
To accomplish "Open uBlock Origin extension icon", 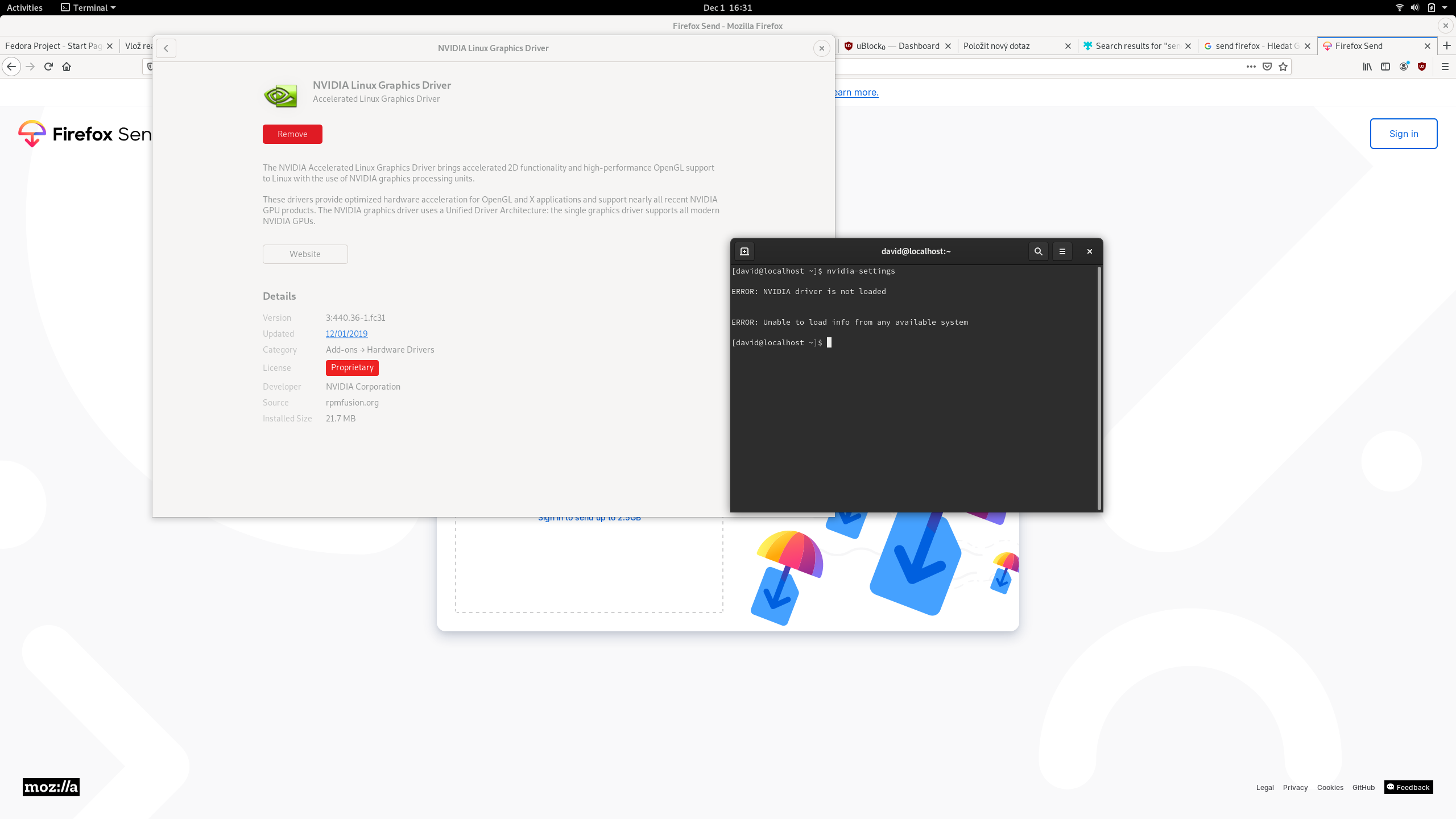I will click(x=1422, y=67).
